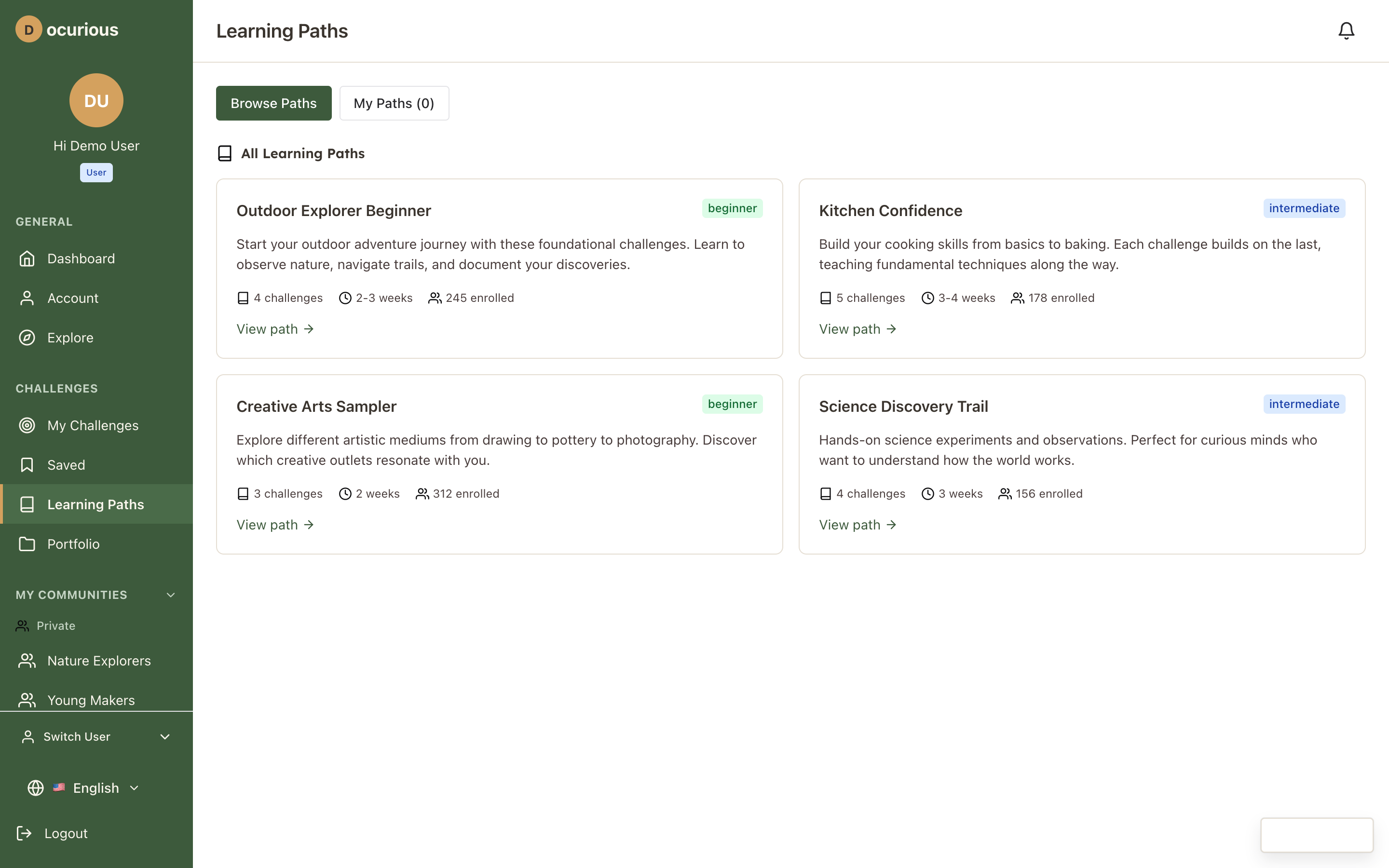Click the Explore compass icon
This screenshot has width=1389, height=868.
point(27,338)
